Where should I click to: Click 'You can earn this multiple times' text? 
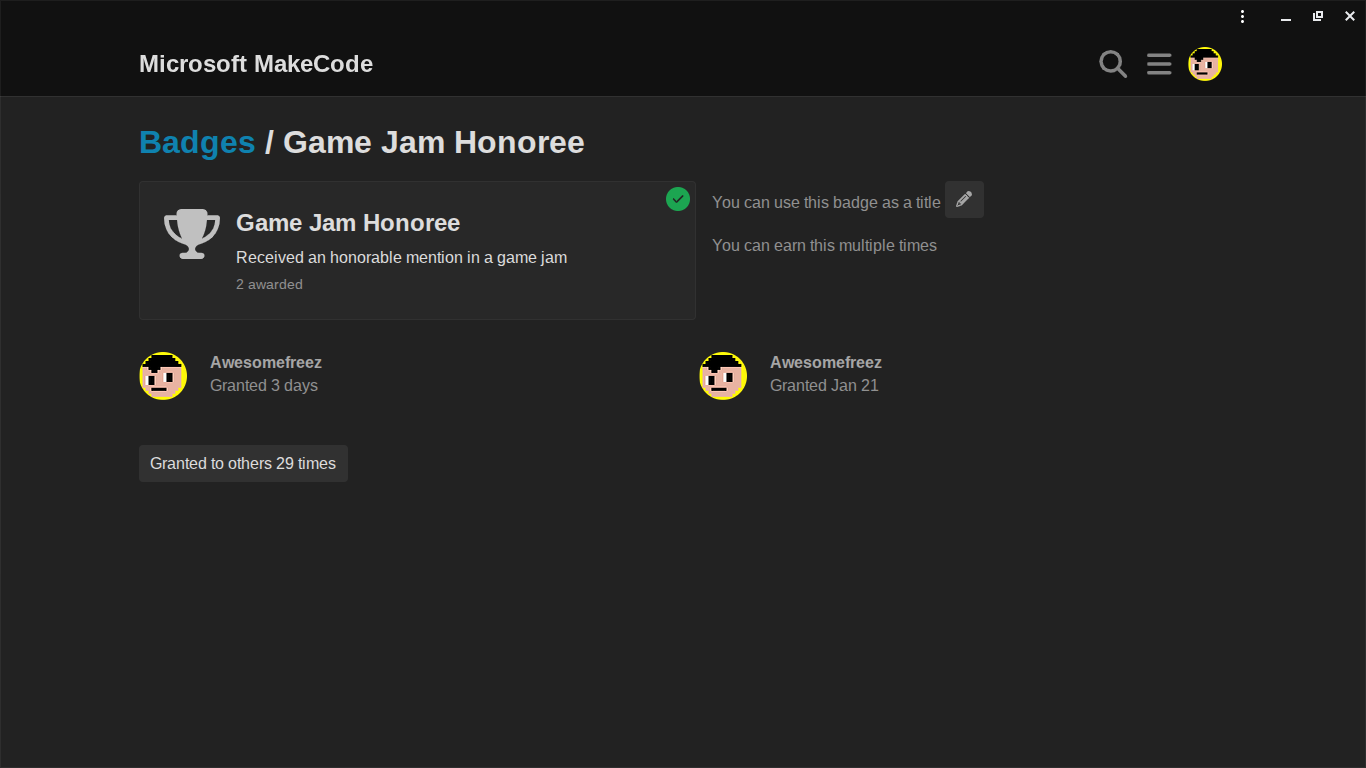pyautogui.click(x=824, y=245)
